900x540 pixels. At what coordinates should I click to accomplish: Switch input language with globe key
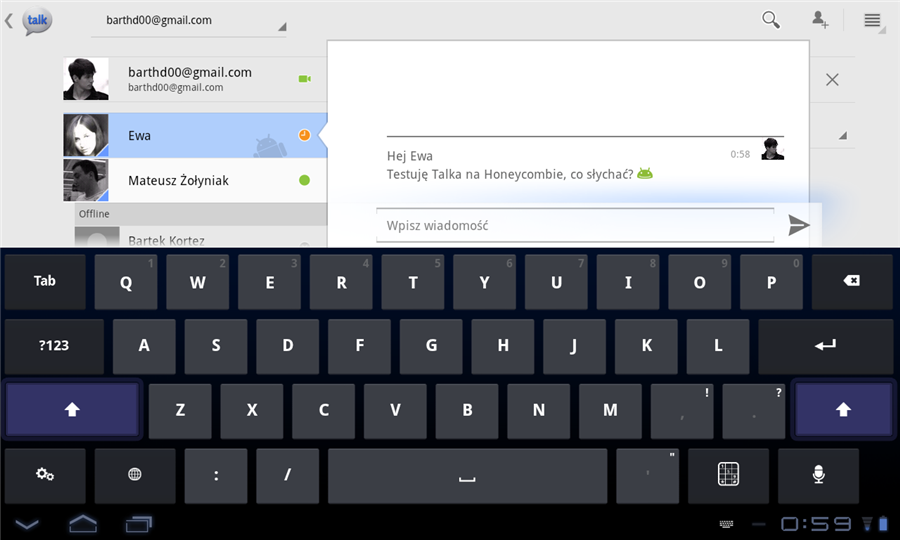(135, 475)
